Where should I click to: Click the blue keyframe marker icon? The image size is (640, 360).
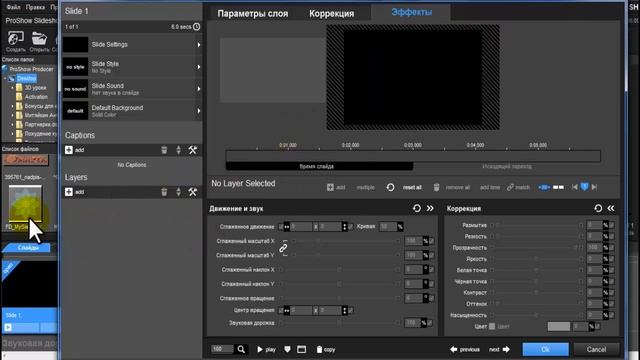tap(584, 187)
